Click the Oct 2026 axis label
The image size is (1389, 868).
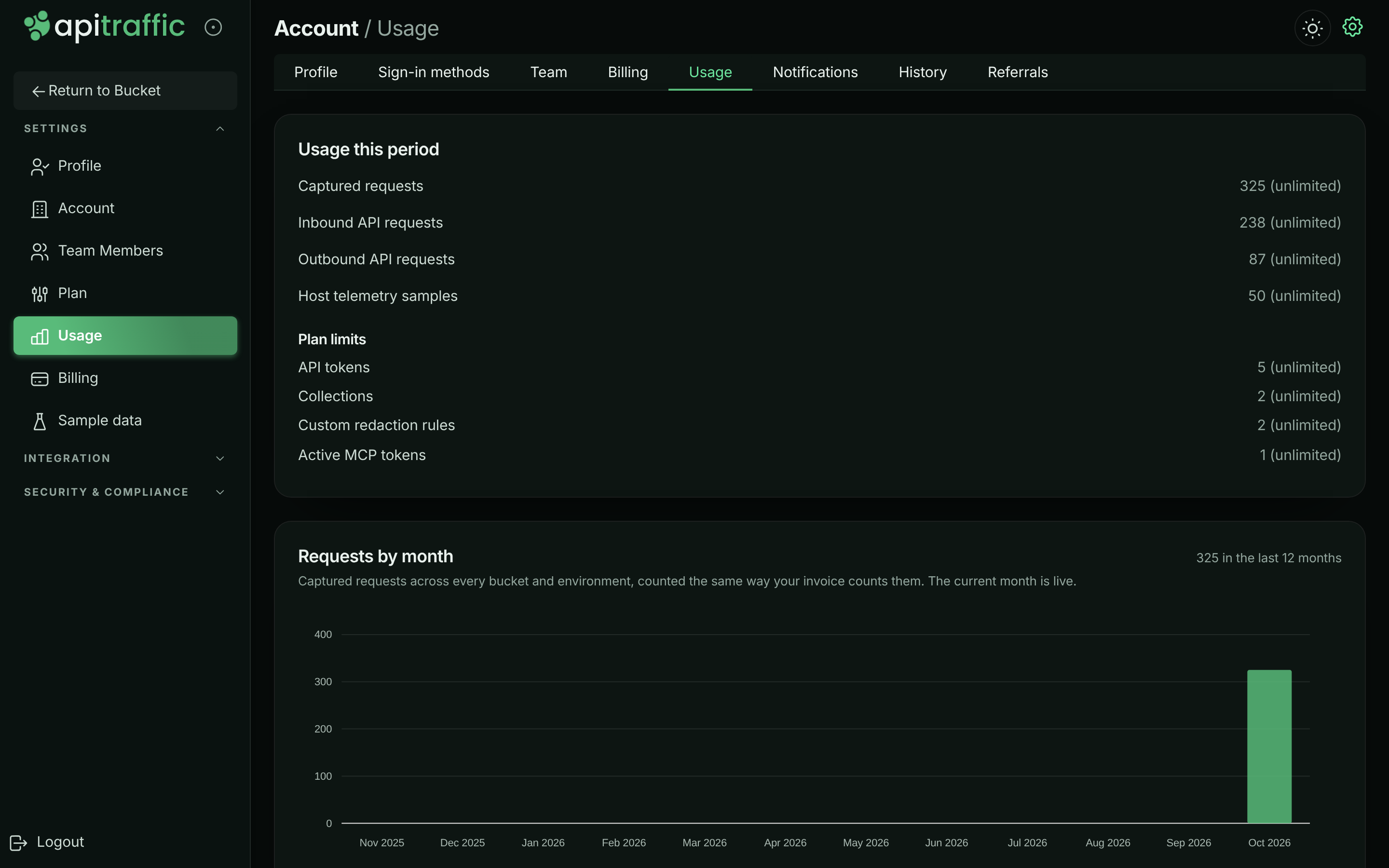pos(1269,843)
